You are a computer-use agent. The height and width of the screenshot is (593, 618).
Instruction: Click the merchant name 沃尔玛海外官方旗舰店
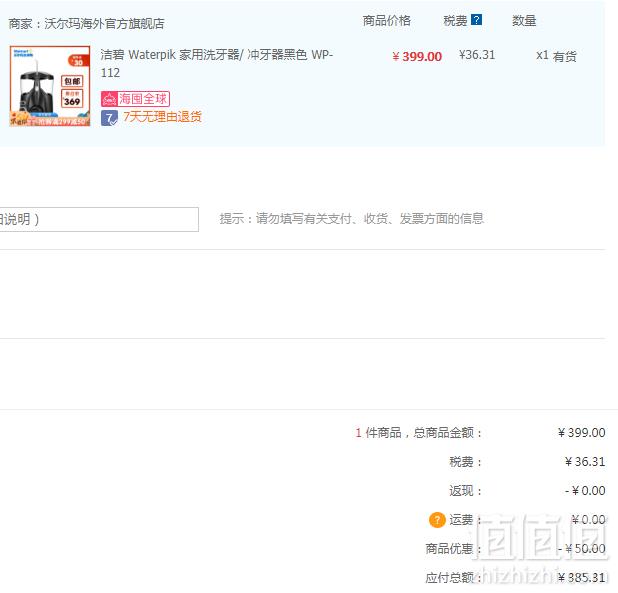(104, 24)
